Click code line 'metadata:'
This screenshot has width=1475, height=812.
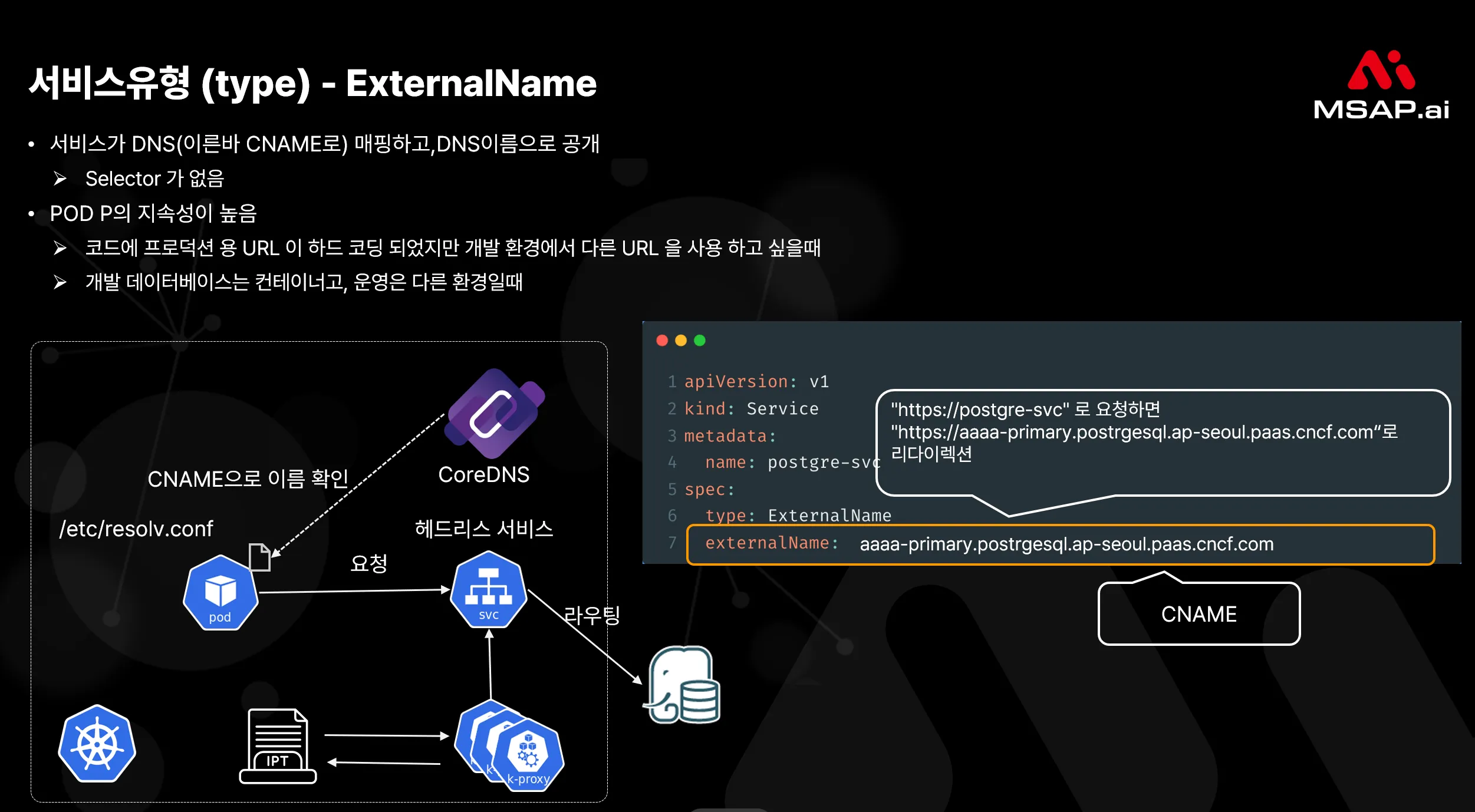point(730,436)
